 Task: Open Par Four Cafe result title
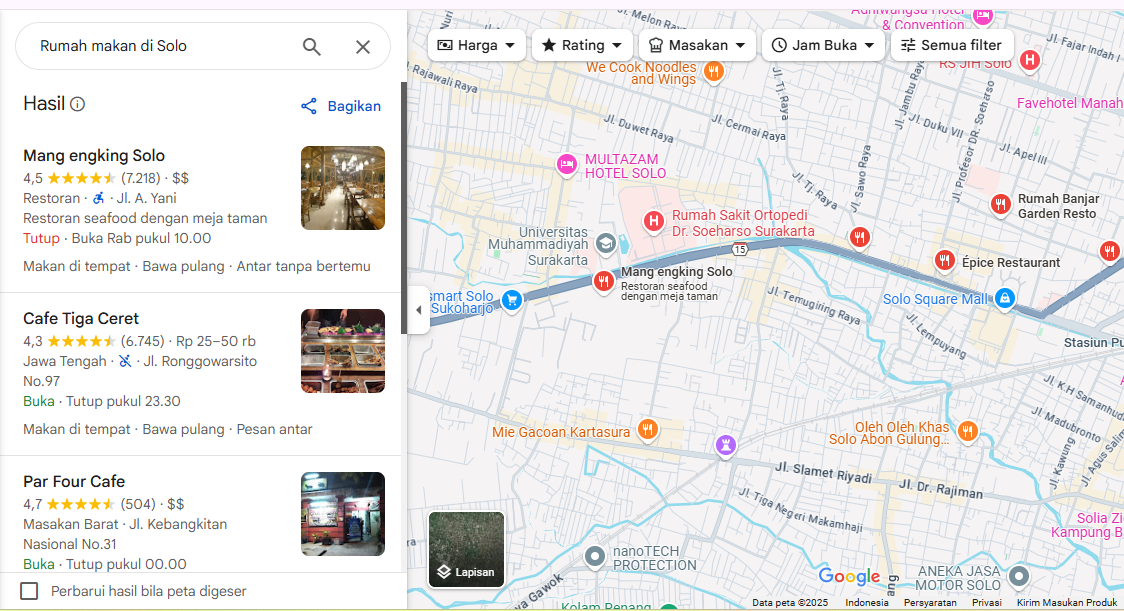74,481
